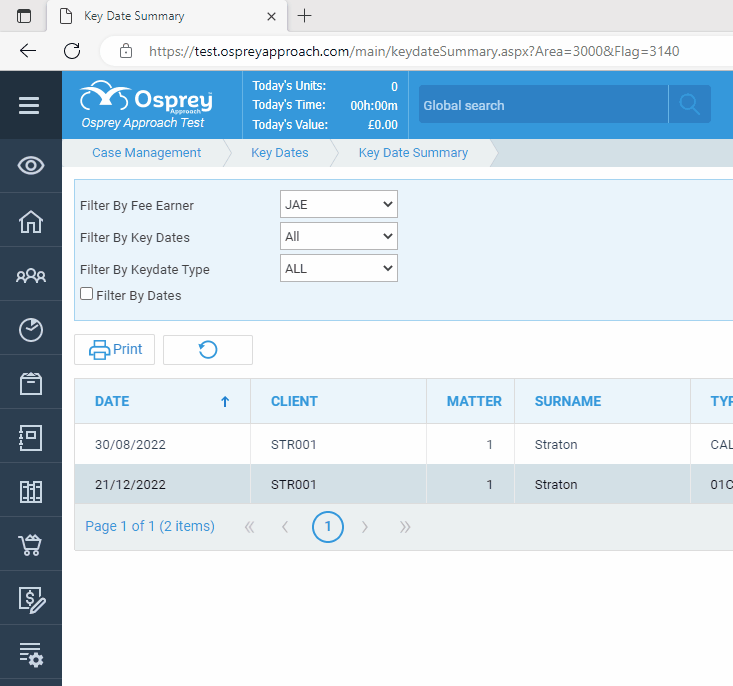733x686 pixels.
Task: Open the list settings gear icon
Action: click(31, 654)
